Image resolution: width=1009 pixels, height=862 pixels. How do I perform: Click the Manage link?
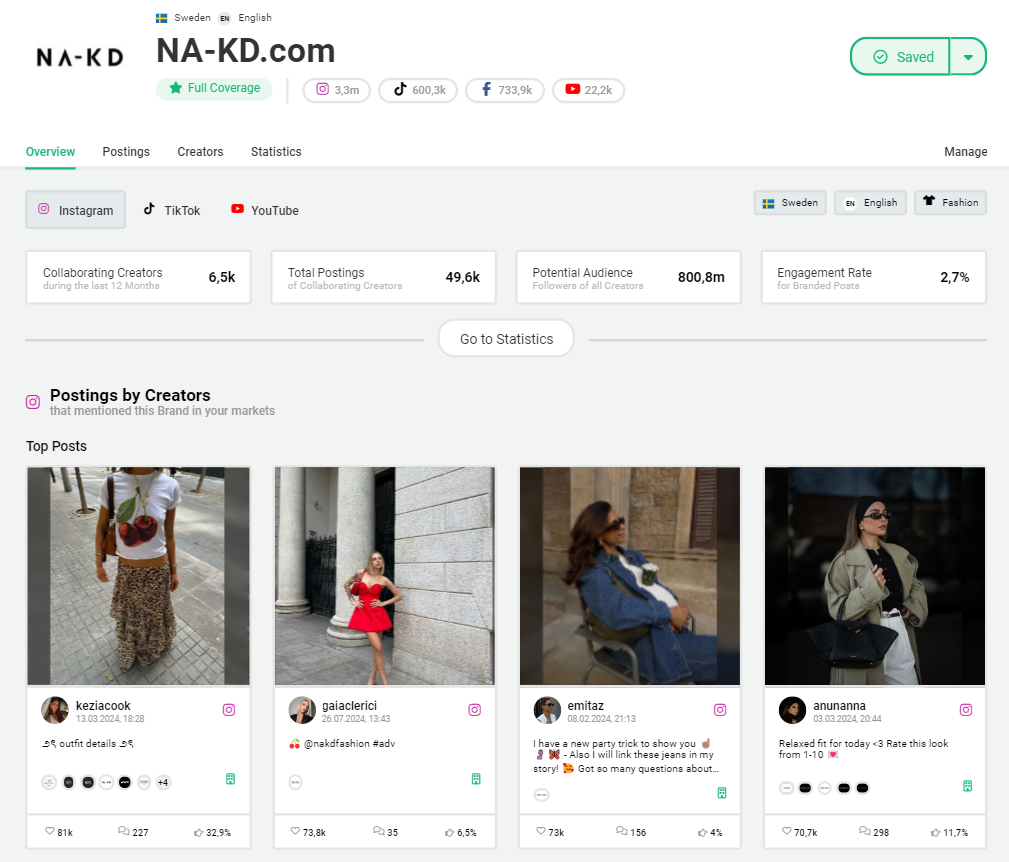tap(965, 152)
